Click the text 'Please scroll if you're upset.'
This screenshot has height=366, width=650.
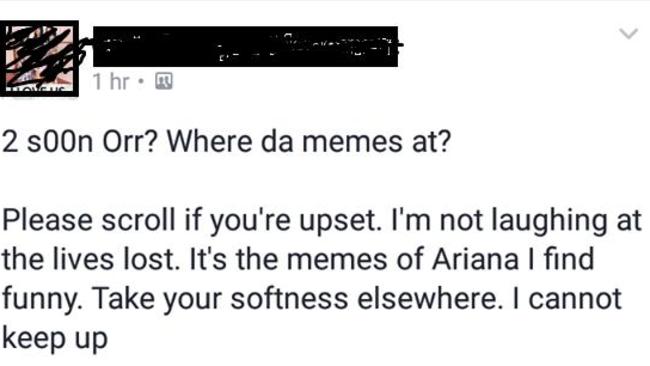point(192,221)
